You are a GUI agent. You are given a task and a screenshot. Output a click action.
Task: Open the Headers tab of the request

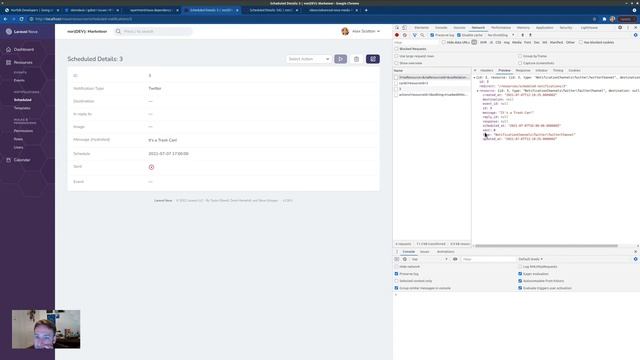tap(487, 71)
